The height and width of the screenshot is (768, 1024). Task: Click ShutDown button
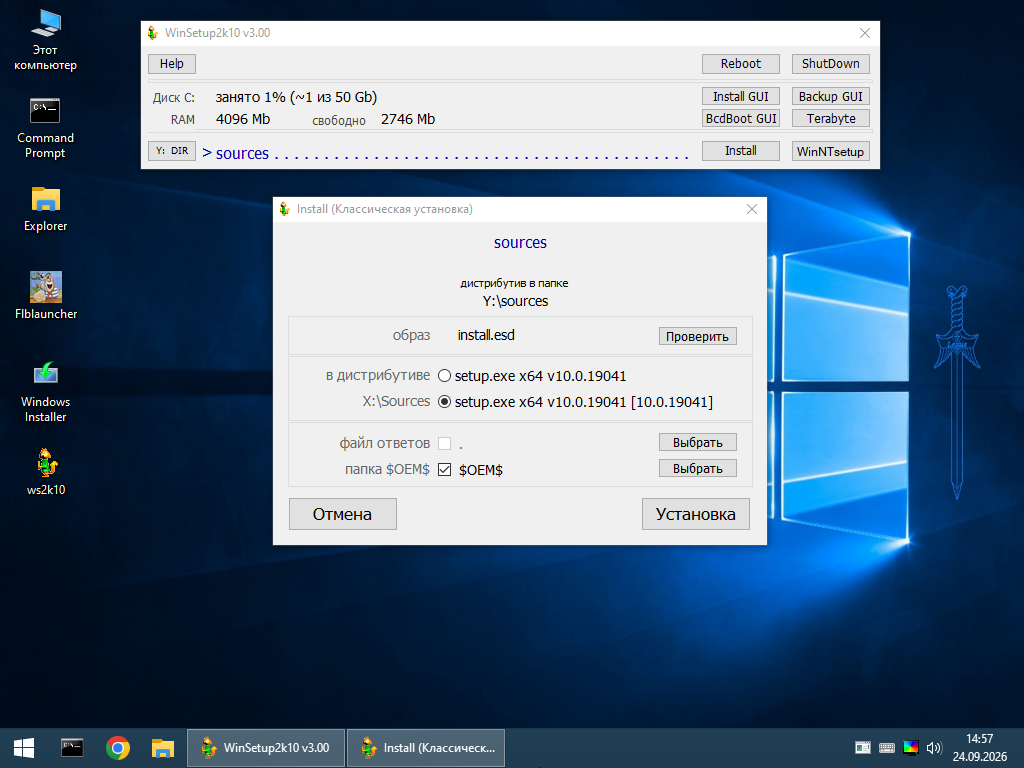[x=831, y=63]
